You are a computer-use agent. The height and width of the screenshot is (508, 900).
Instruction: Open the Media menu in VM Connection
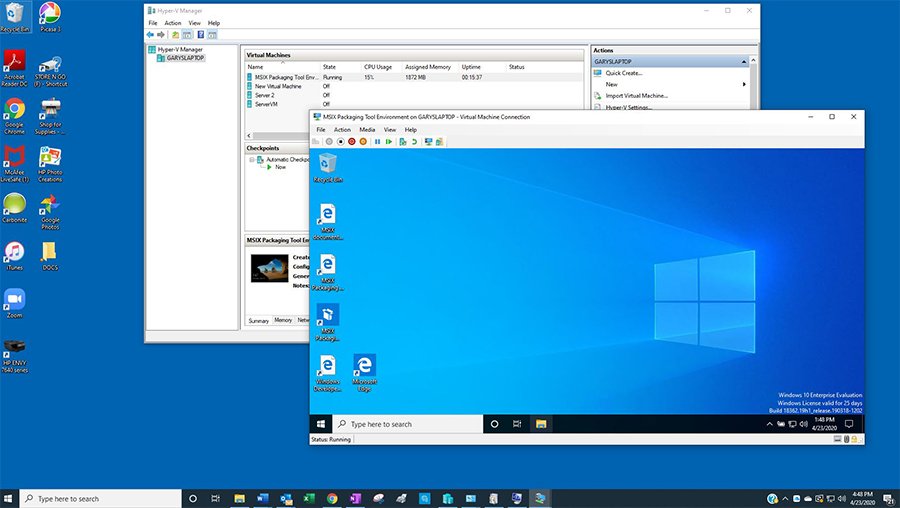[x=367, y=130]
